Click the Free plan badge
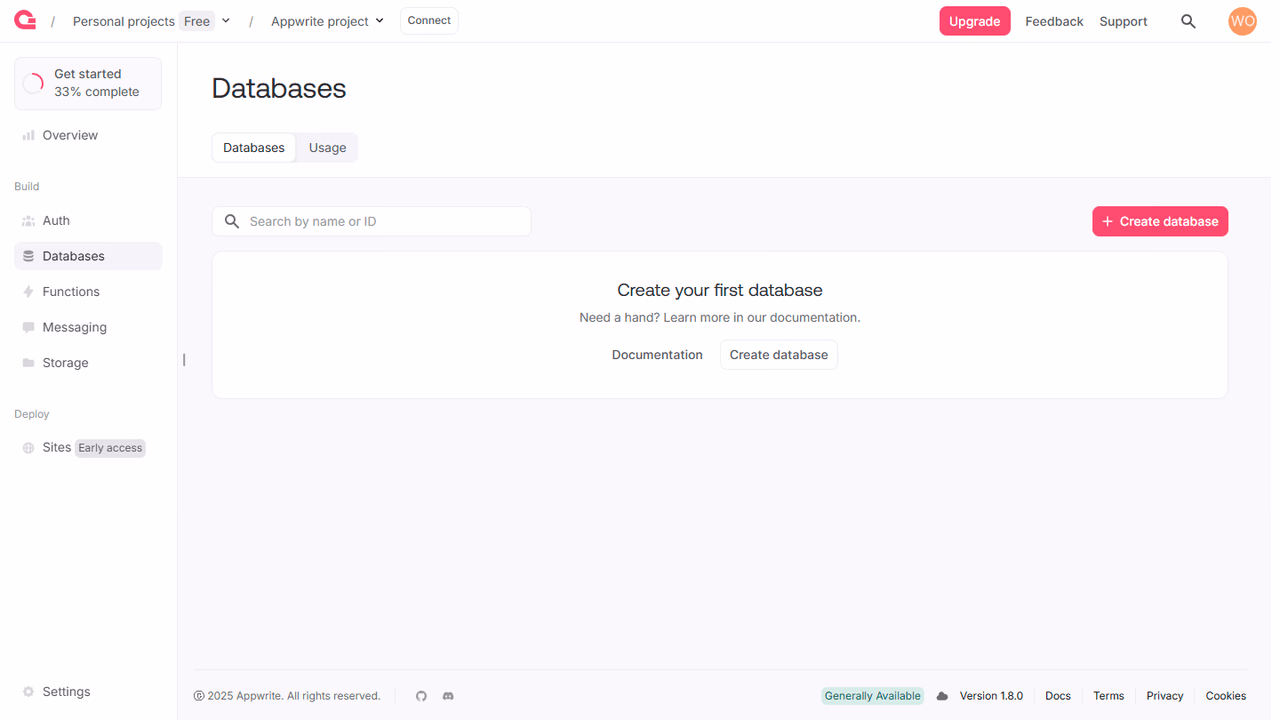 197,21
